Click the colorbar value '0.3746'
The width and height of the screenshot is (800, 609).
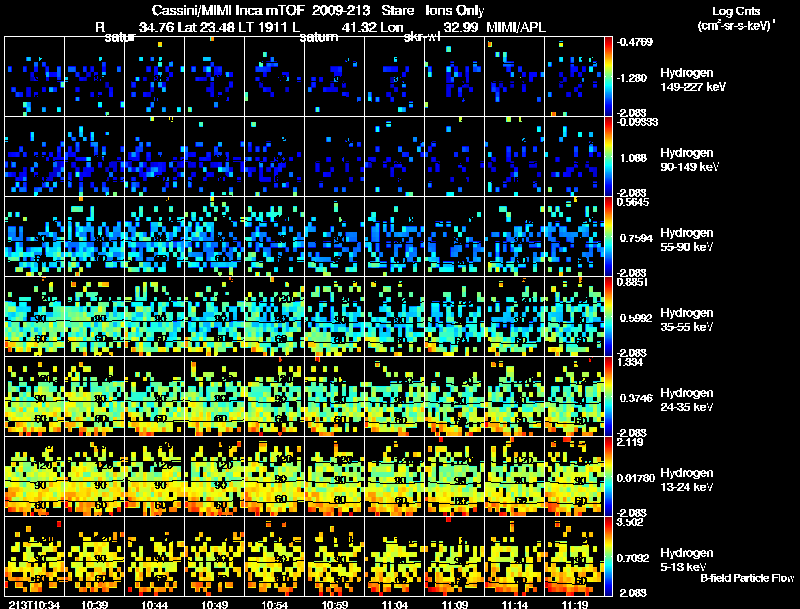coord(636,398)
